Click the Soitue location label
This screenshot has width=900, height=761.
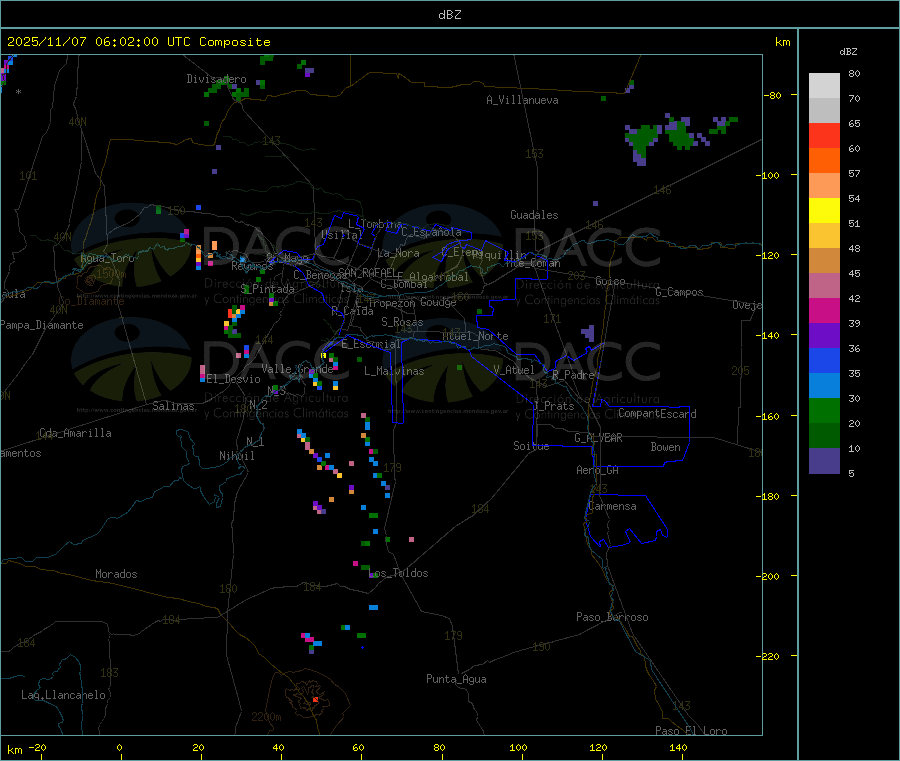pyautogui.click(x=531, y=446)
